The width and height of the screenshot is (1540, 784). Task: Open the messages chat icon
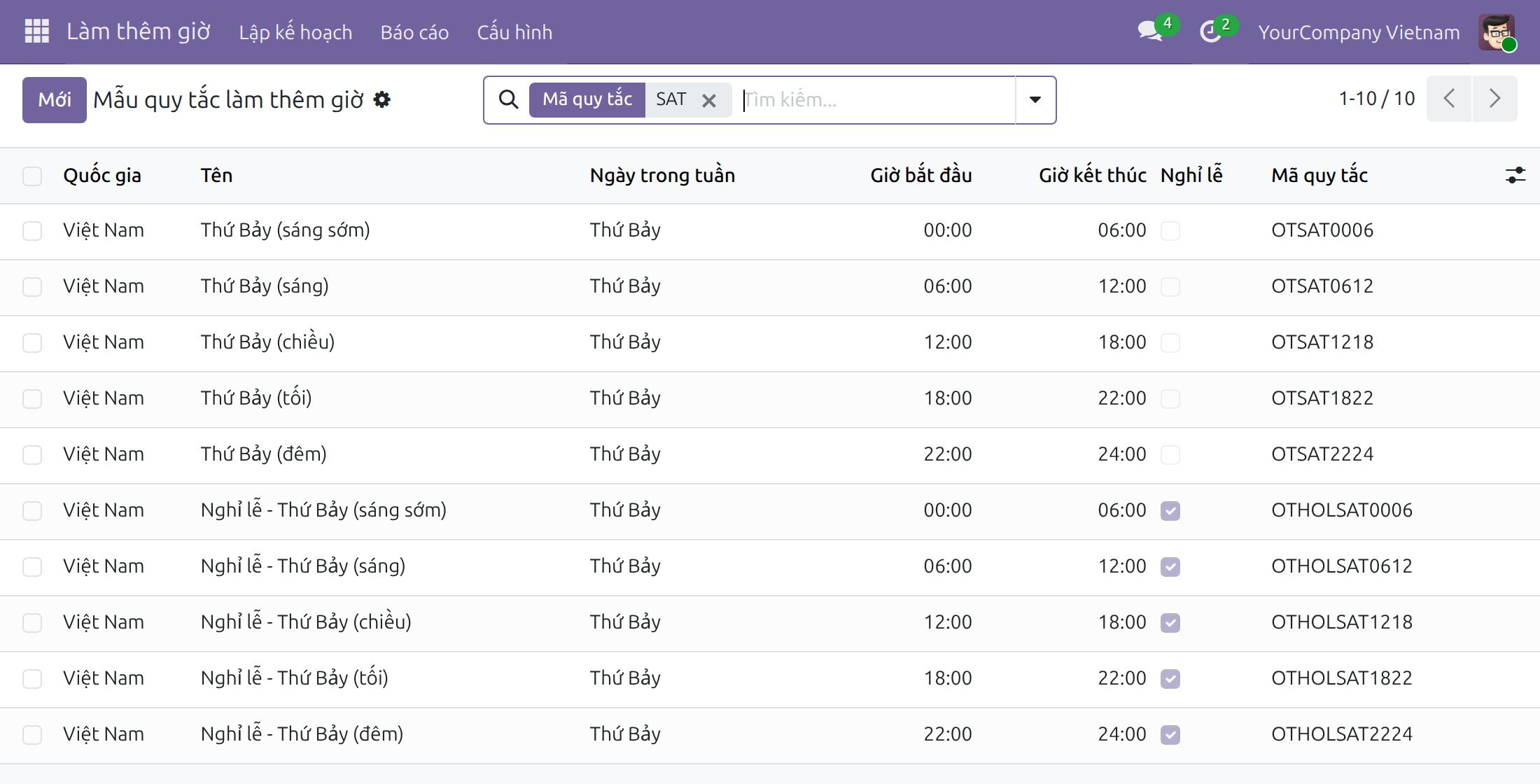coord(1150,31)
